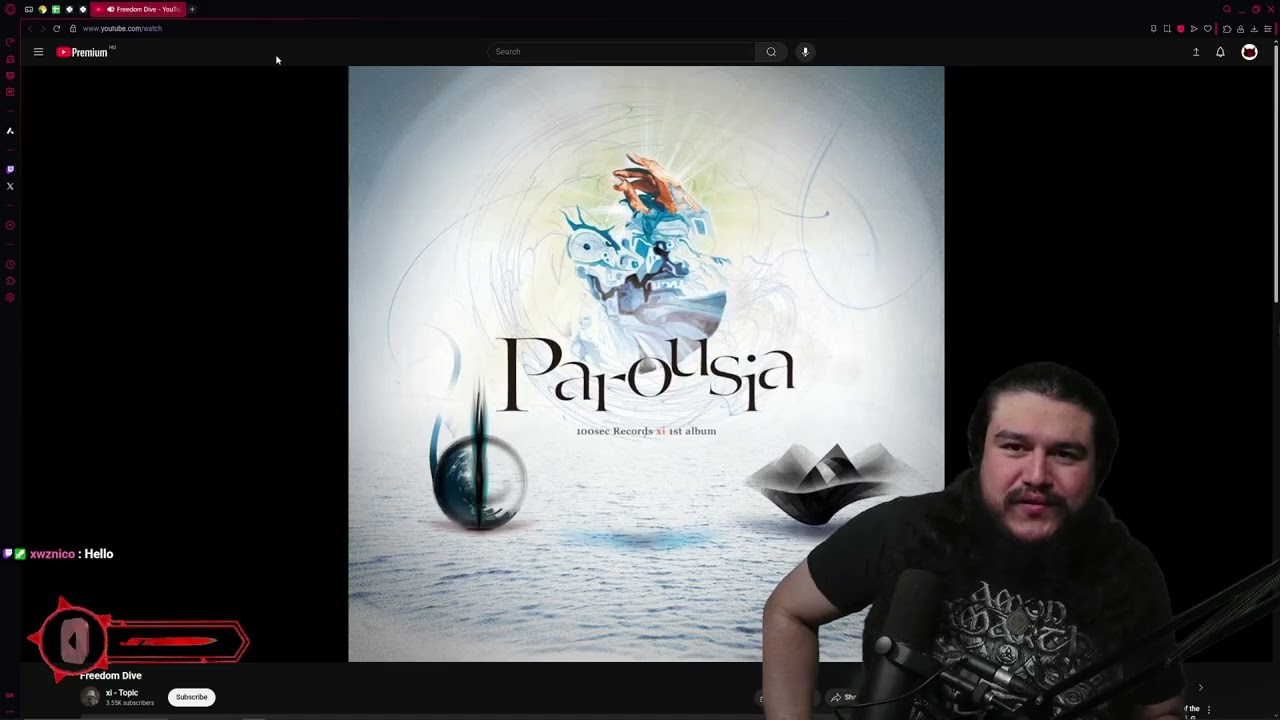Viewport: 1280px width, 720px height.
Task: Open the GX Control speedometer in the sidebar
Action: pyautogui.click(x=10, y=42)
